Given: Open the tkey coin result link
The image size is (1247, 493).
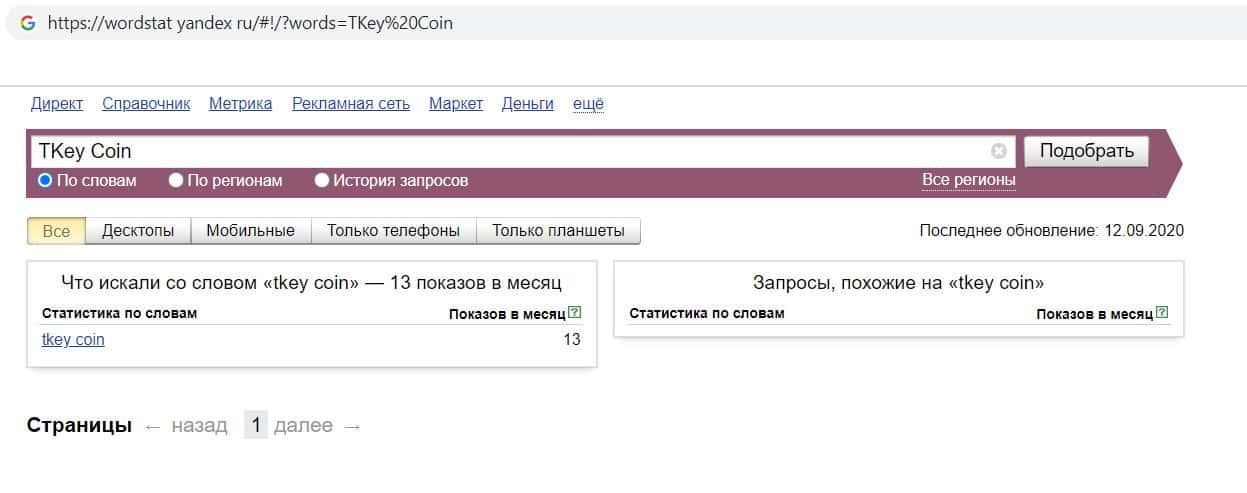Looking at the screenshot, I should (x=73, y=340).
